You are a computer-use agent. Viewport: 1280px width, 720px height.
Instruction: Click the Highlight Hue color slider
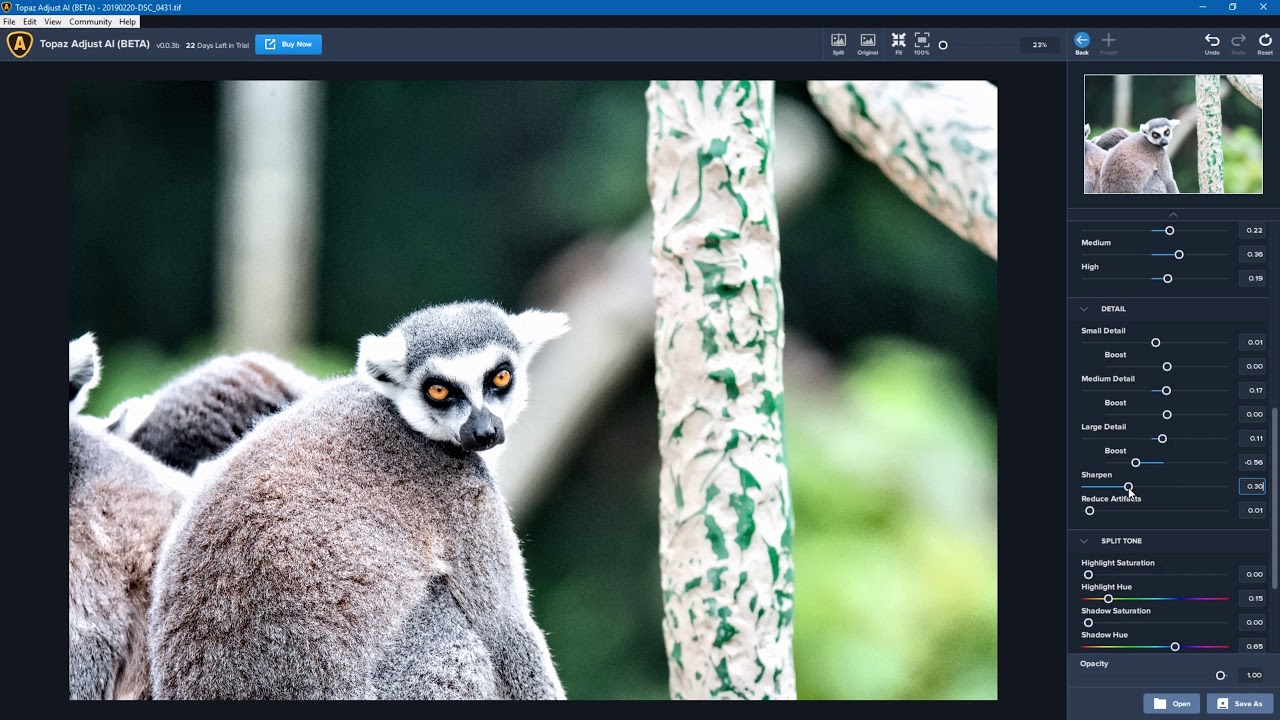(1155, 599)
